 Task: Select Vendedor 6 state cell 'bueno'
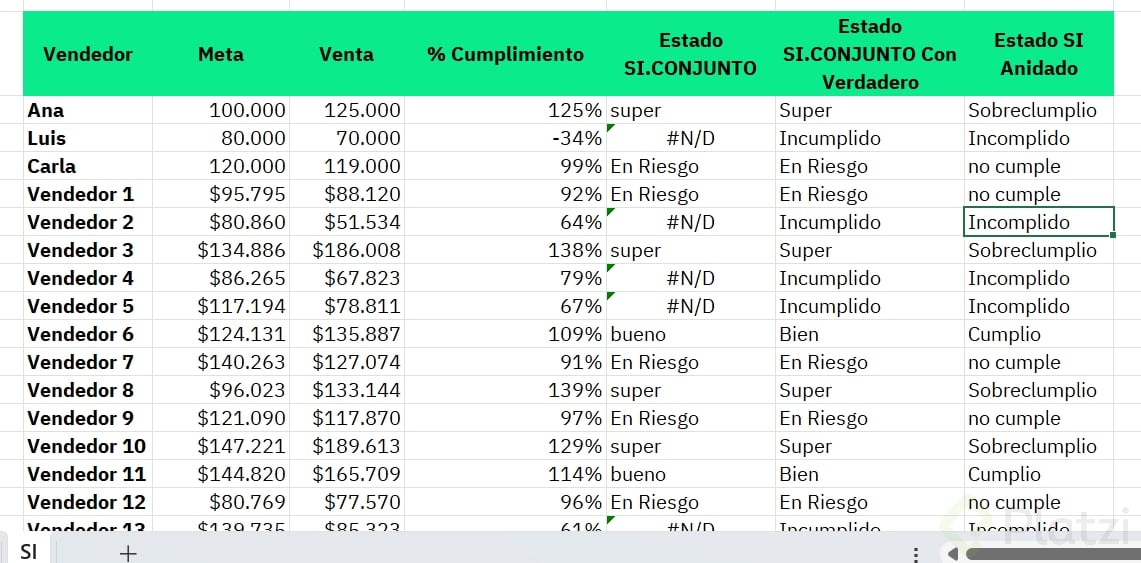point(690,334)
